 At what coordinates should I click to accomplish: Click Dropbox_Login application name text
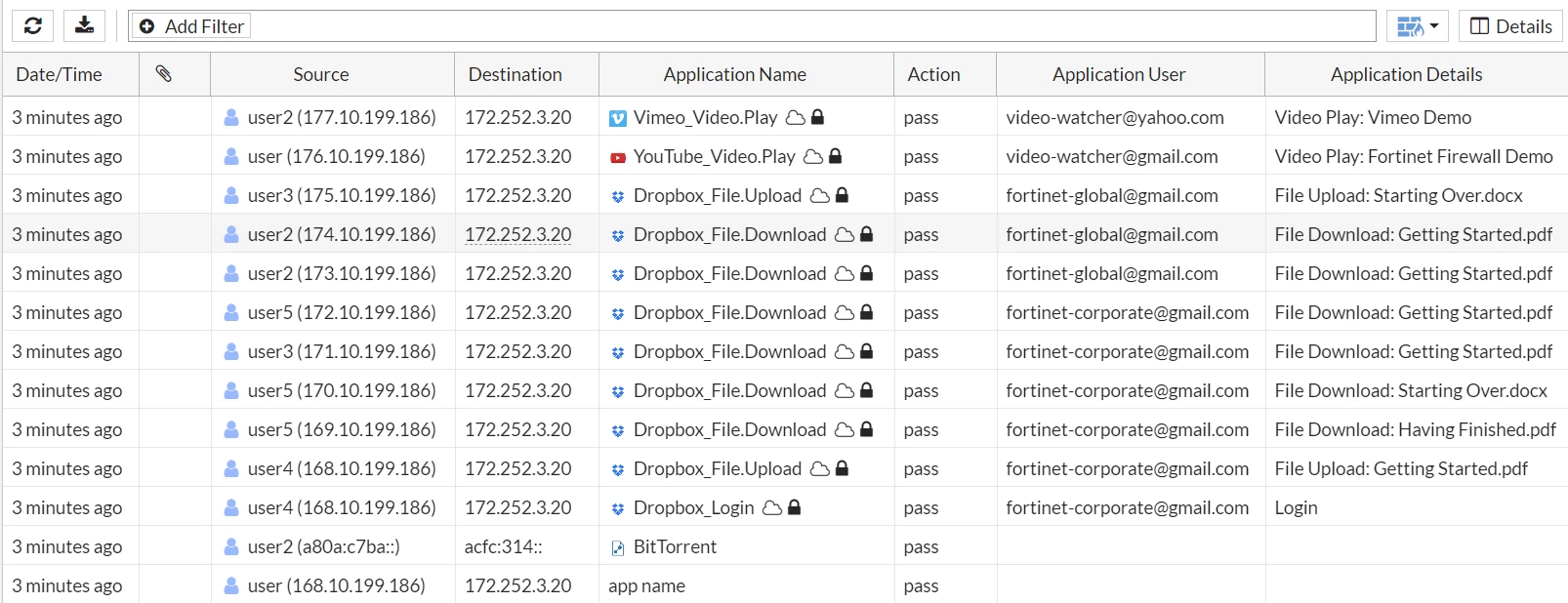coord(694,507)
